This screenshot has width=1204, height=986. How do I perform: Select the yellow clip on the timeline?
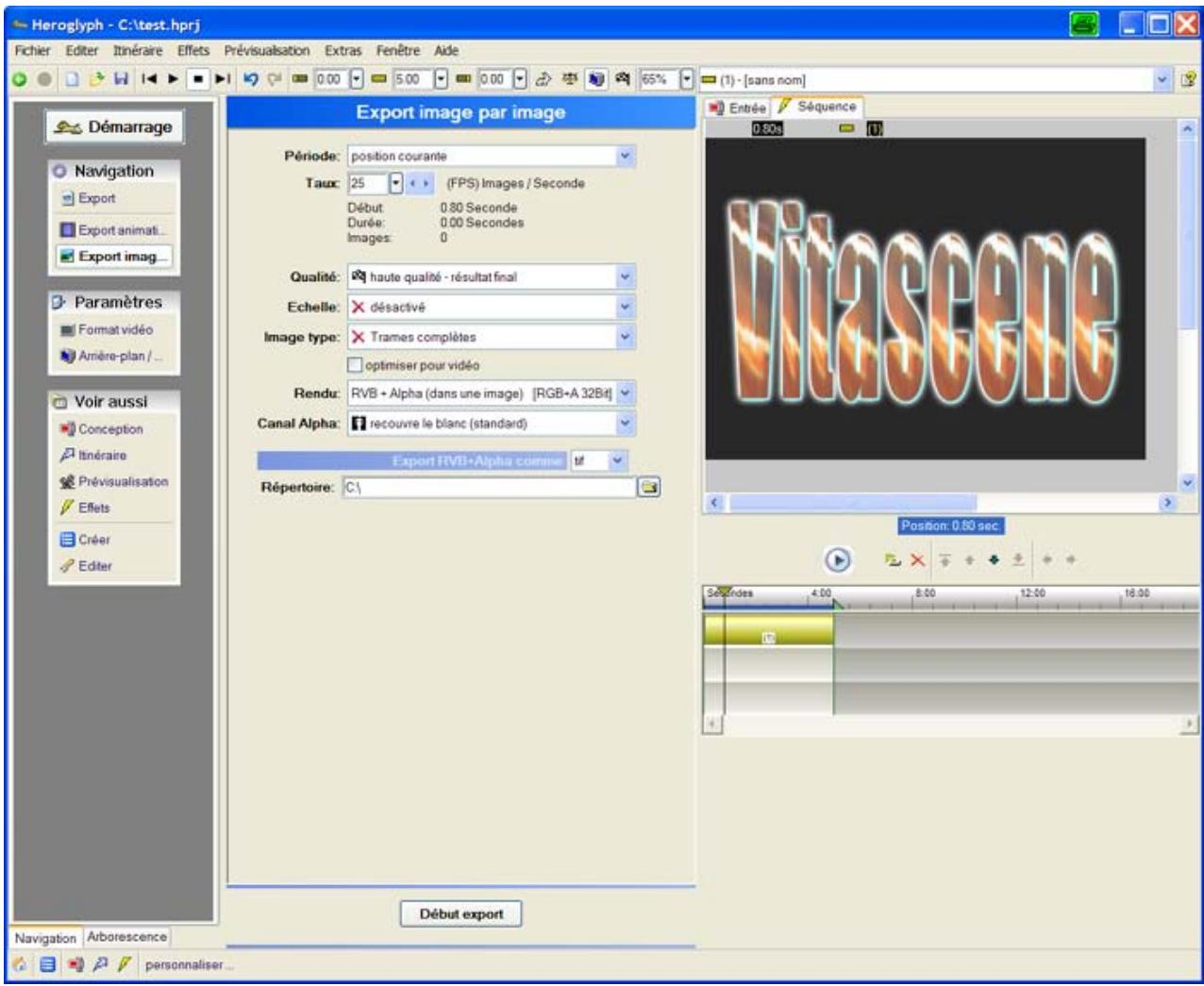click(x=769, y=630)
